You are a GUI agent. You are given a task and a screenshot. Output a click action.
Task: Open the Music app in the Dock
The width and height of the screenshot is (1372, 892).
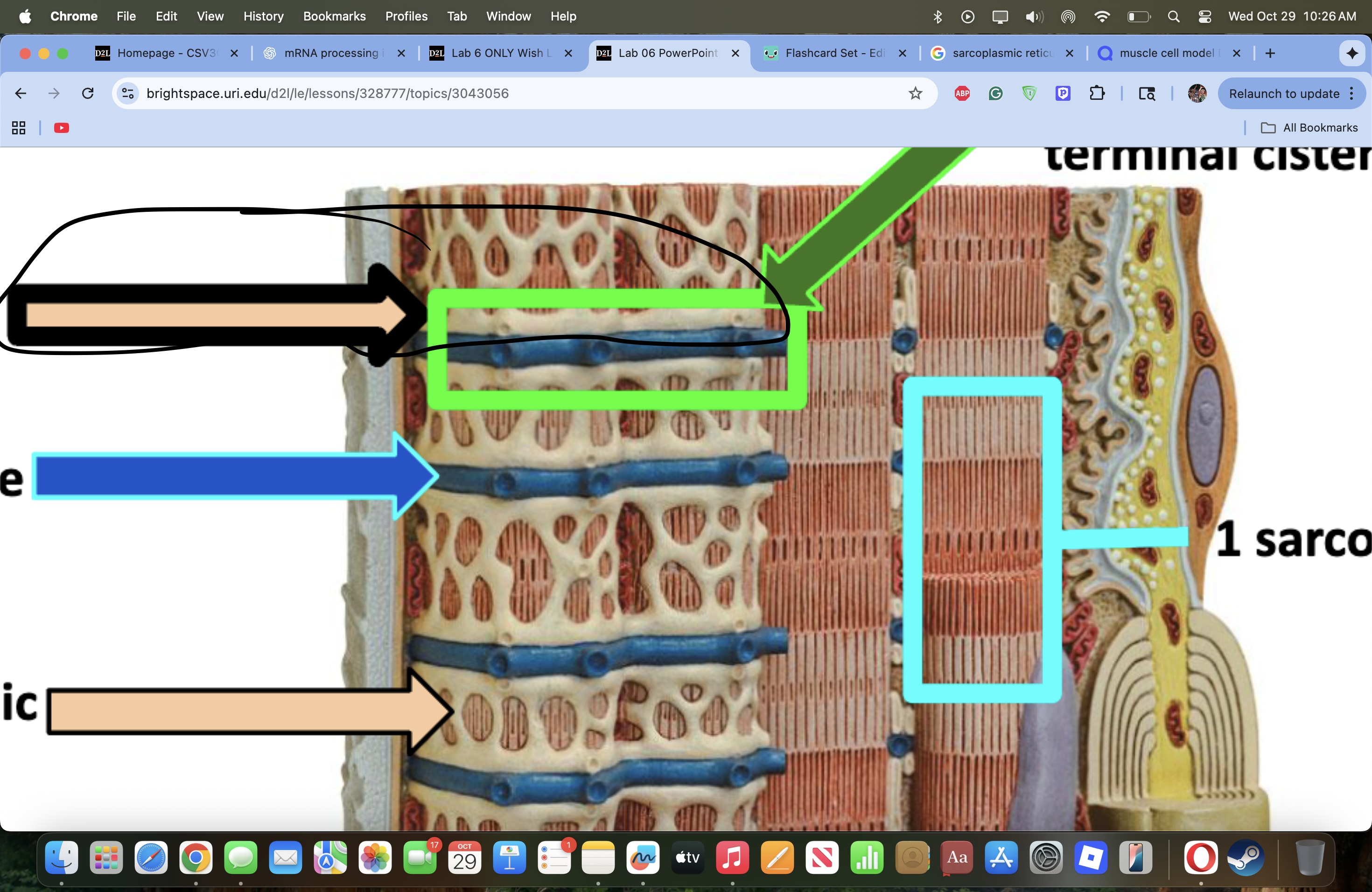tap(732, 858)
